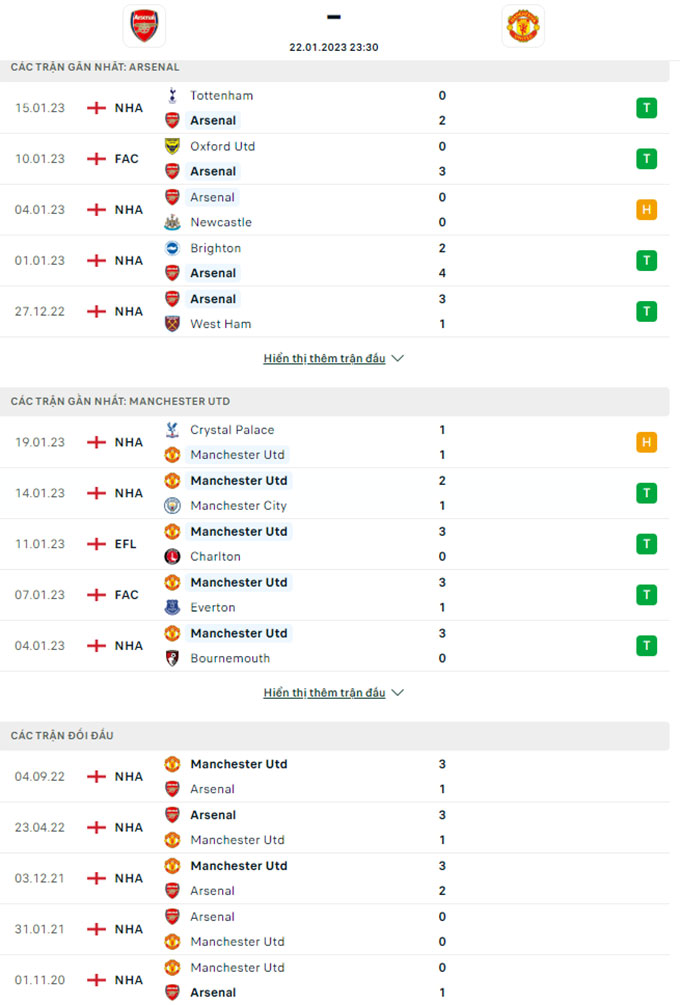This screenshot has height=1005, width=680.
Task: Click the Oxford Utd team logo
Action: (x=172, y=146)
